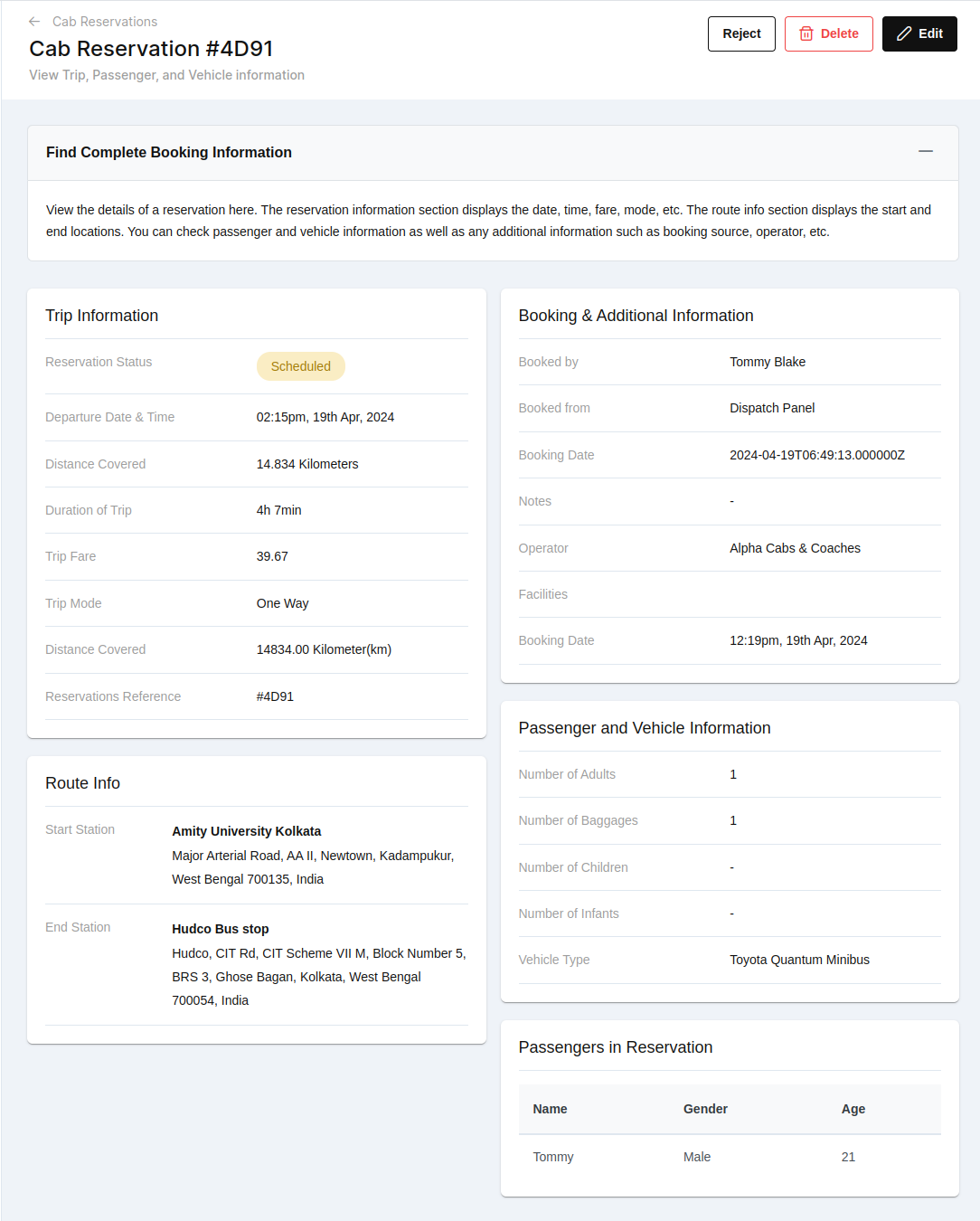Image resolution: width=980 pixels, height=1221 pixels.
Task: Reject this cab reservation
Action: [x=741, y=34]
